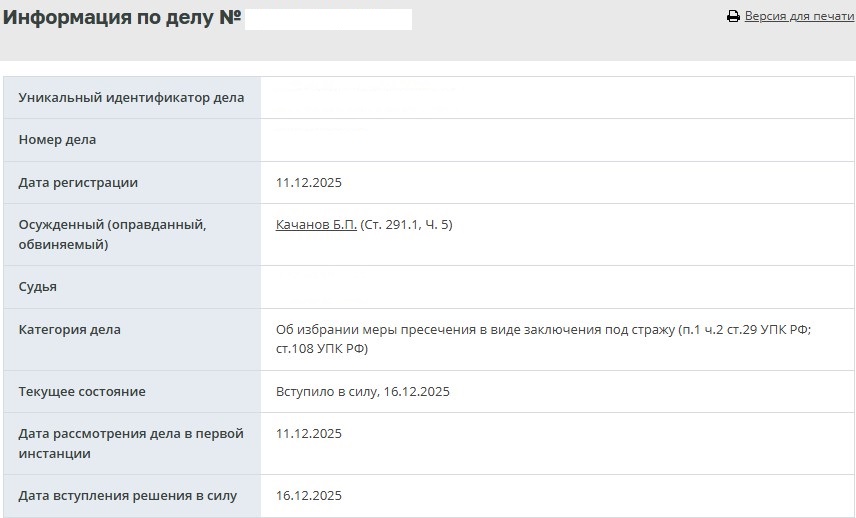Open the 'Версия для печати' link
This screenshot has width=856, height=518.
pos(799,17)
